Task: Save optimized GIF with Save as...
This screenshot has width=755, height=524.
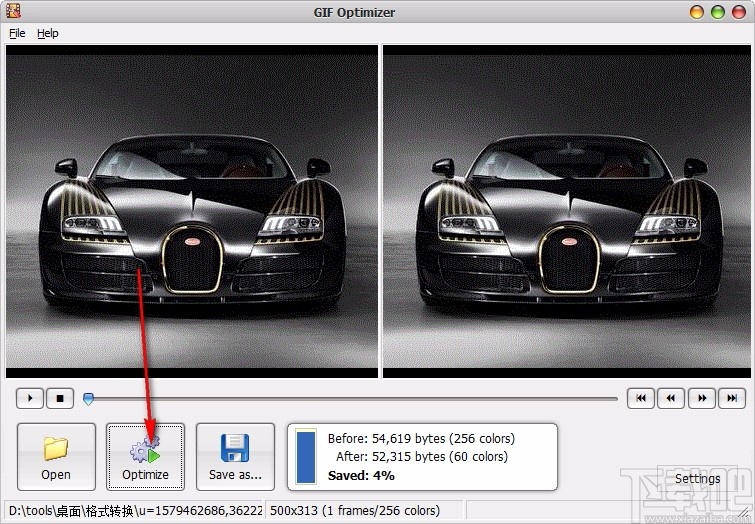Action: (235, 457)
